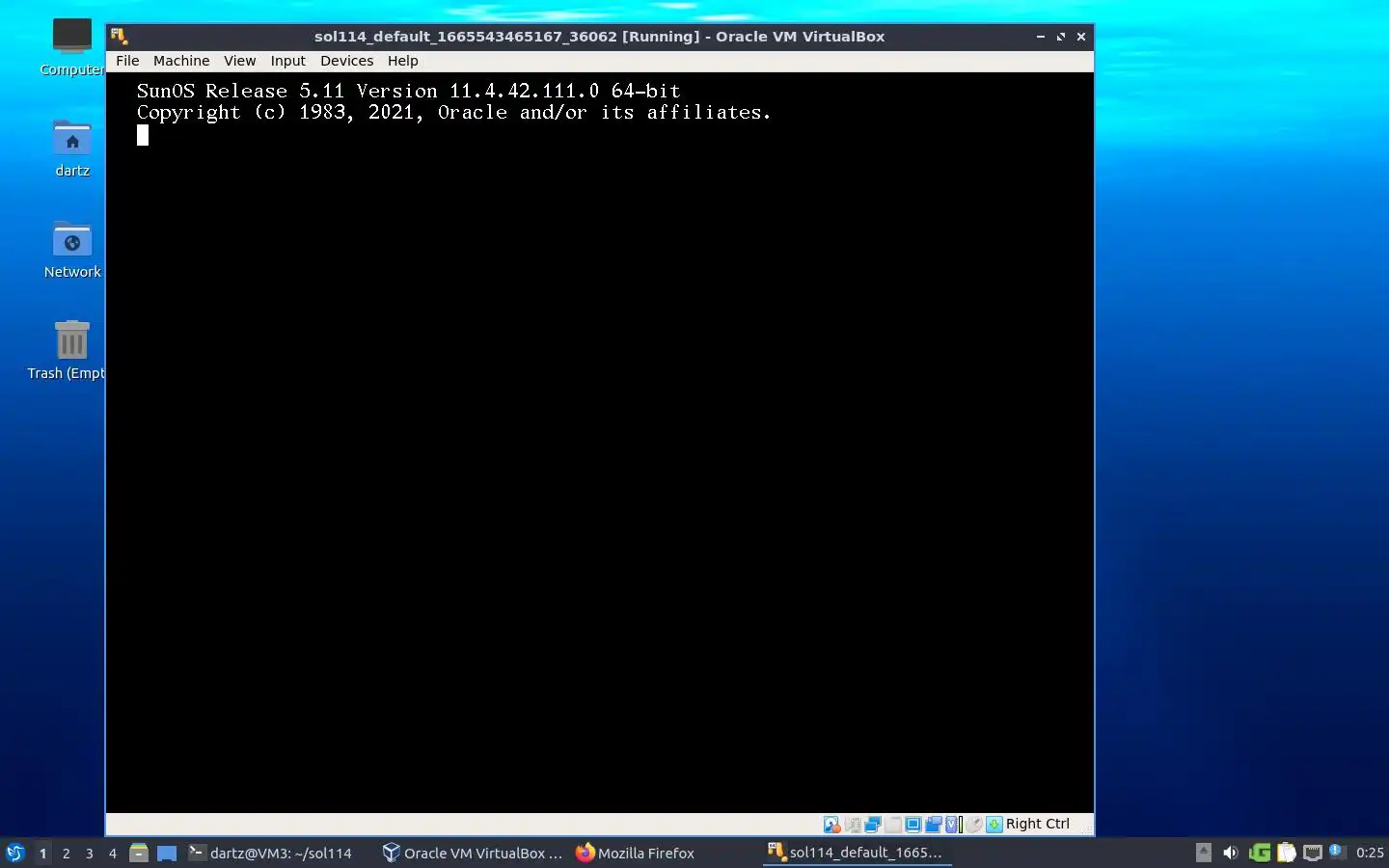Image resolution: width=1389 pixels, height=868 pixels.
Task: Click the green G tray icon
Action: click(1259, 853)
